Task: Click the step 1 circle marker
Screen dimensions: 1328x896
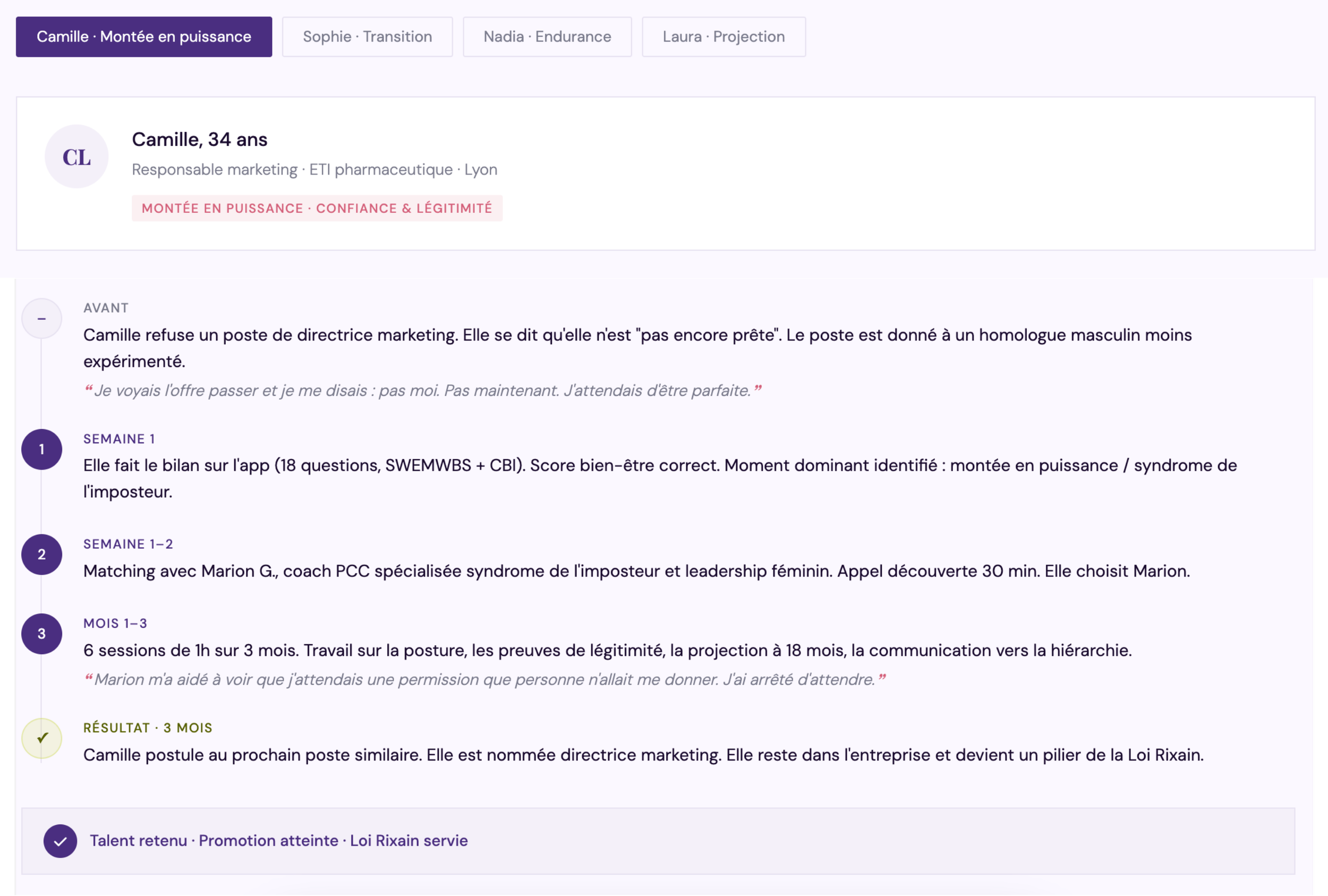Action: point(42,449)
